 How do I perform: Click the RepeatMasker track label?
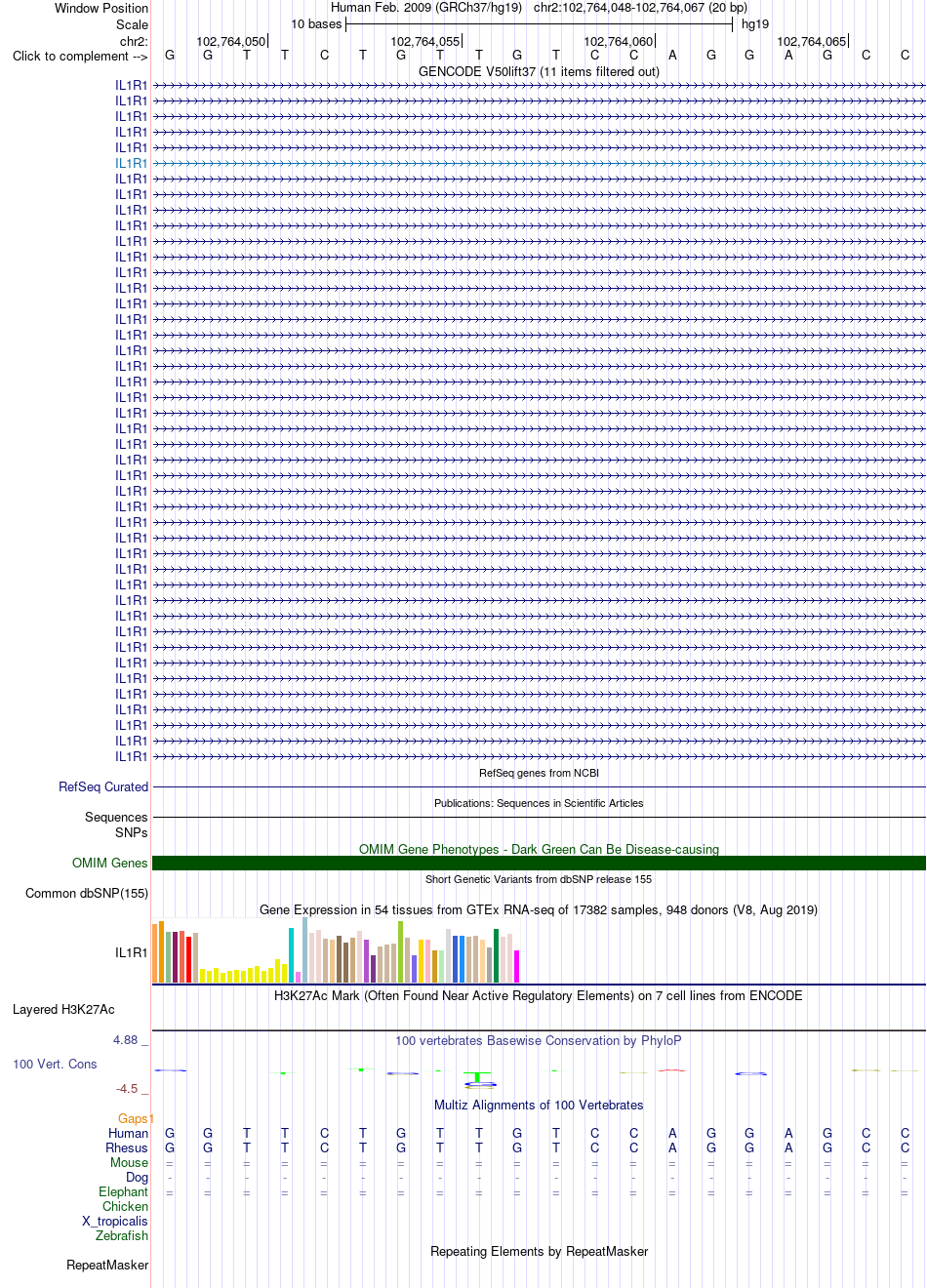coord(107,1265)
